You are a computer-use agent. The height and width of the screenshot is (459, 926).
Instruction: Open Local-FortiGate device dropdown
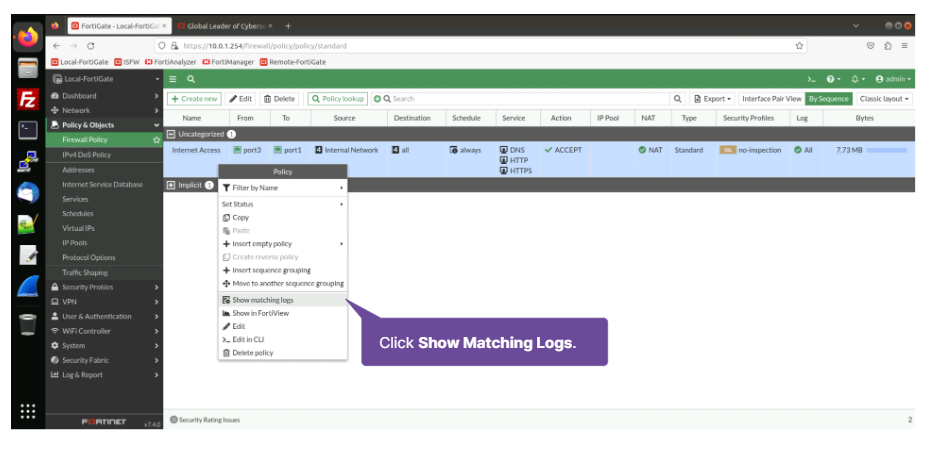pyautogui.click(x=104, y=79)
